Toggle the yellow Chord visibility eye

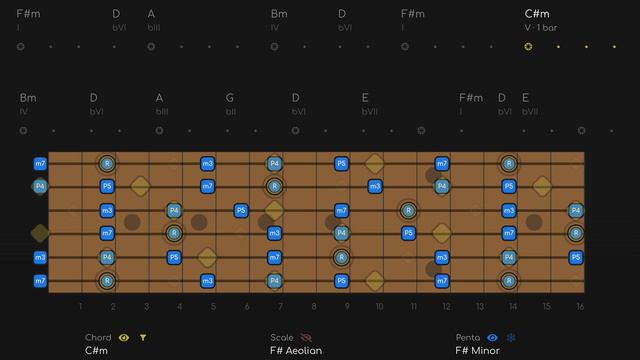coord(124,338)
